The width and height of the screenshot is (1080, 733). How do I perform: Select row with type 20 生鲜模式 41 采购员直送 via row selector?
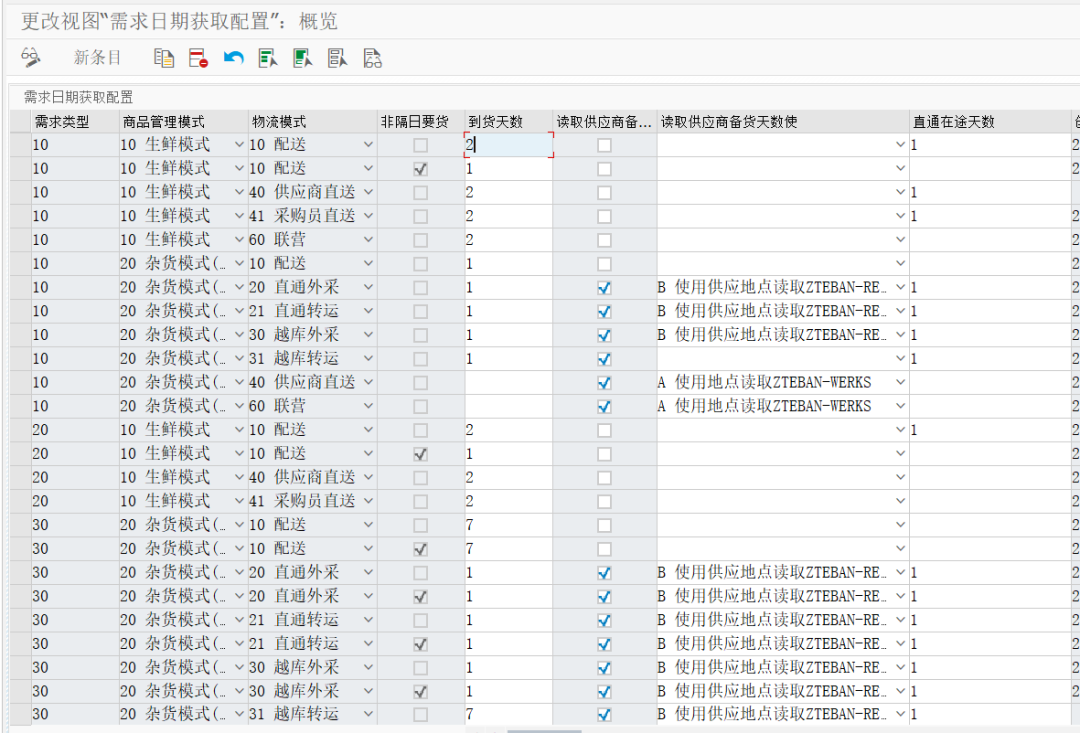[21, 501]
